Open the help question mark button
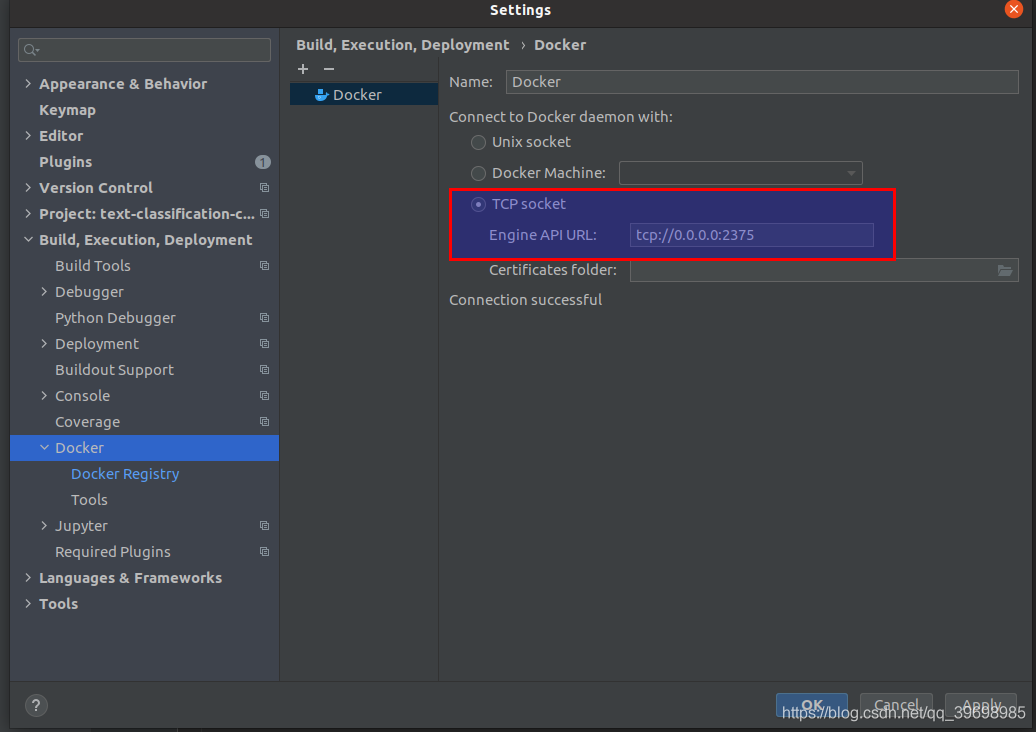Viewport: 1036px width, 732px height. coord(36,705)
